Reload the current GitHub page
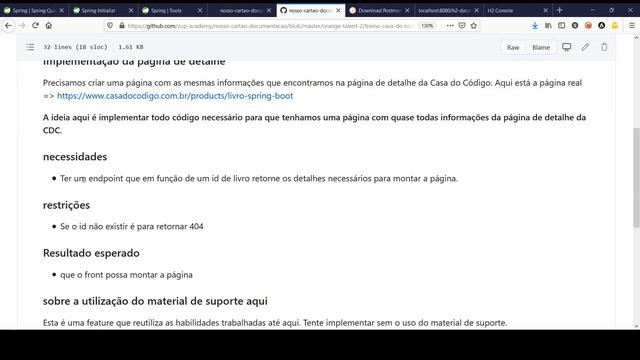Viewport: 640px width, 360px height. point(36,25)
